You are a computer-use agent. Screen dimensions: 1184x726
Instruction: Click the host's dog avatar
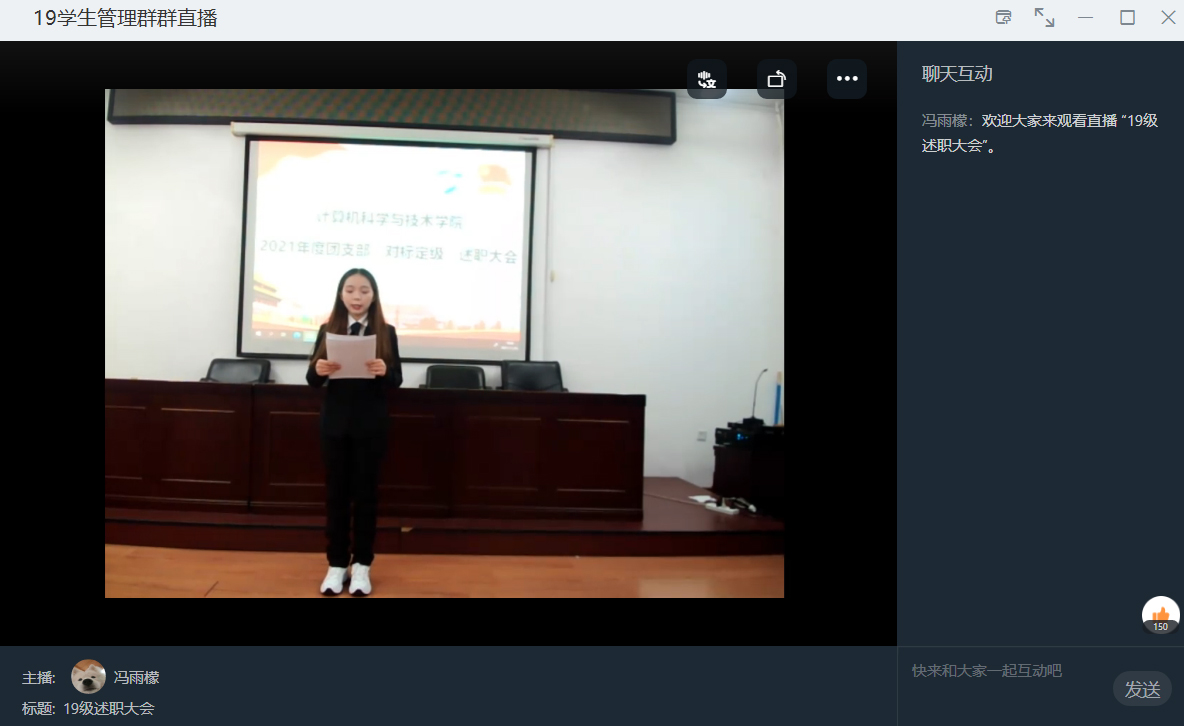pyautogui.click(x=88, y=677)
